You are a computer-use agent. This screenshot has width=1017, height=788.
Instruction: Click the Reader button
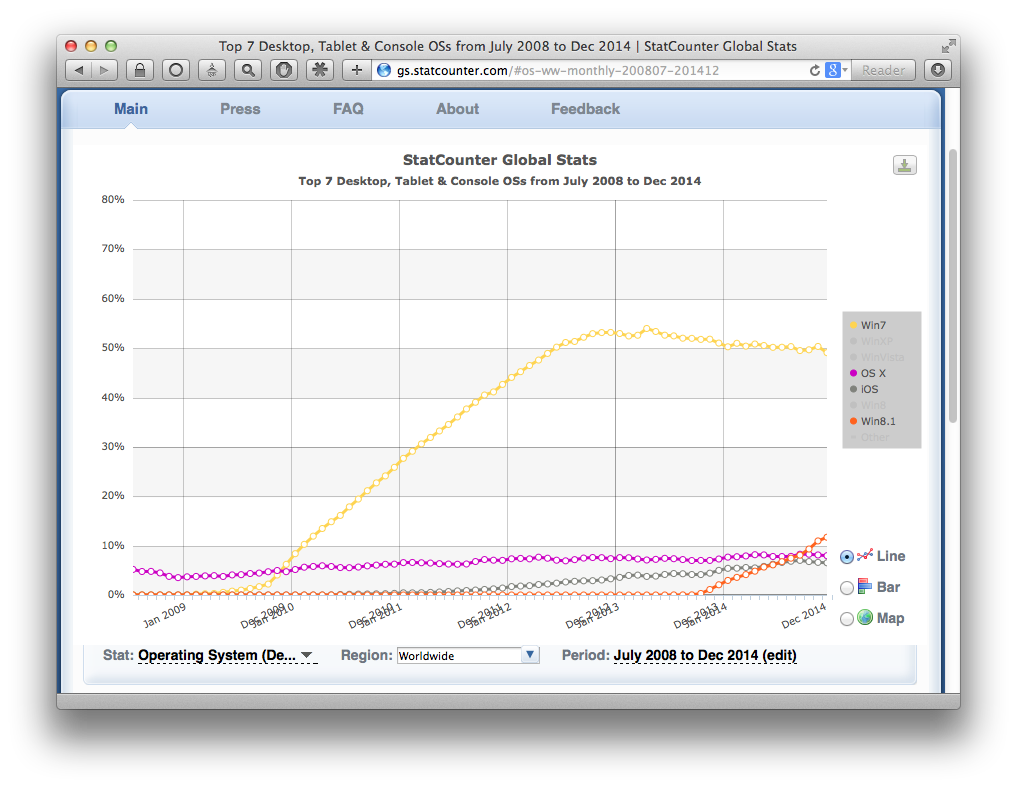[883, 70]
